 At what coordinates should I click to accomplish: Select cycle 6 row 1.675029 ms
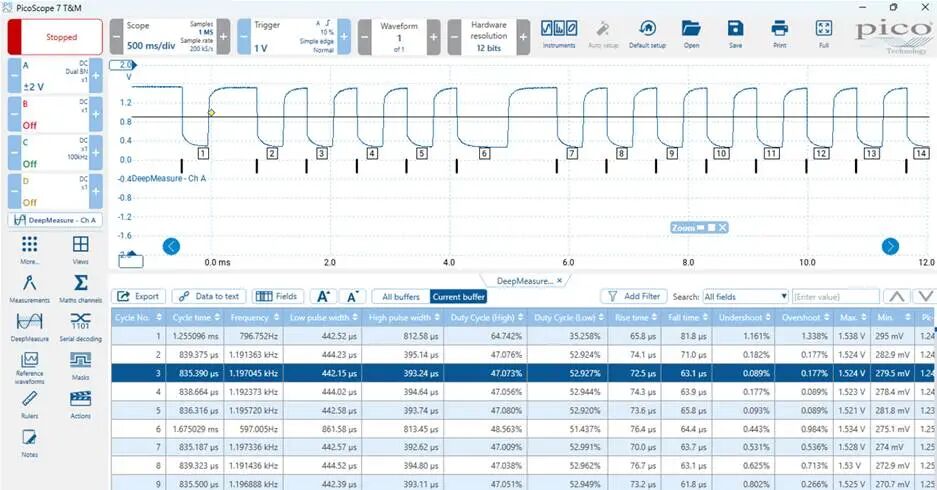pos(524,429)
